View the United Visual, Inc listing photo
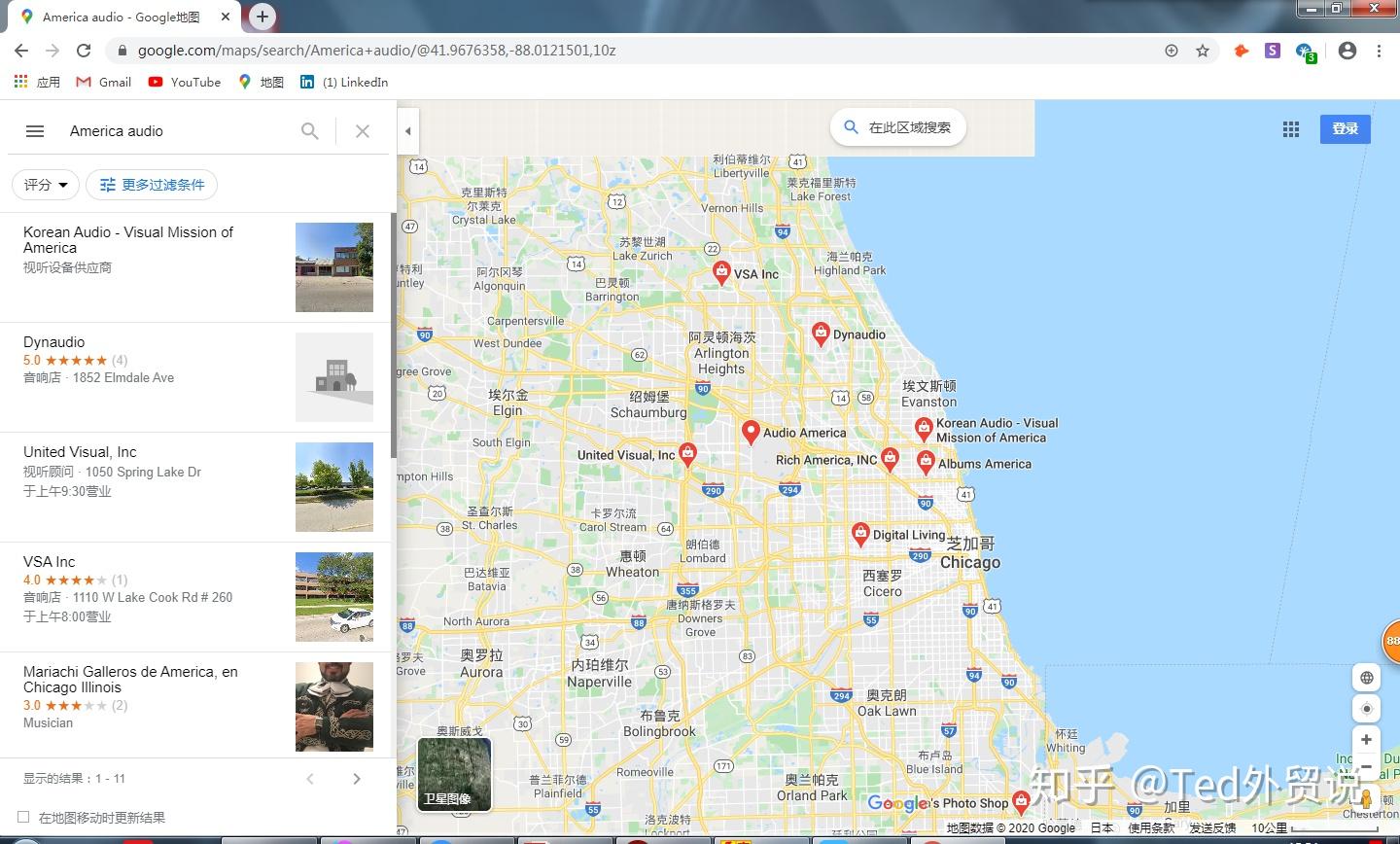This screenshot has height=844, width=1400. point(334,487)
